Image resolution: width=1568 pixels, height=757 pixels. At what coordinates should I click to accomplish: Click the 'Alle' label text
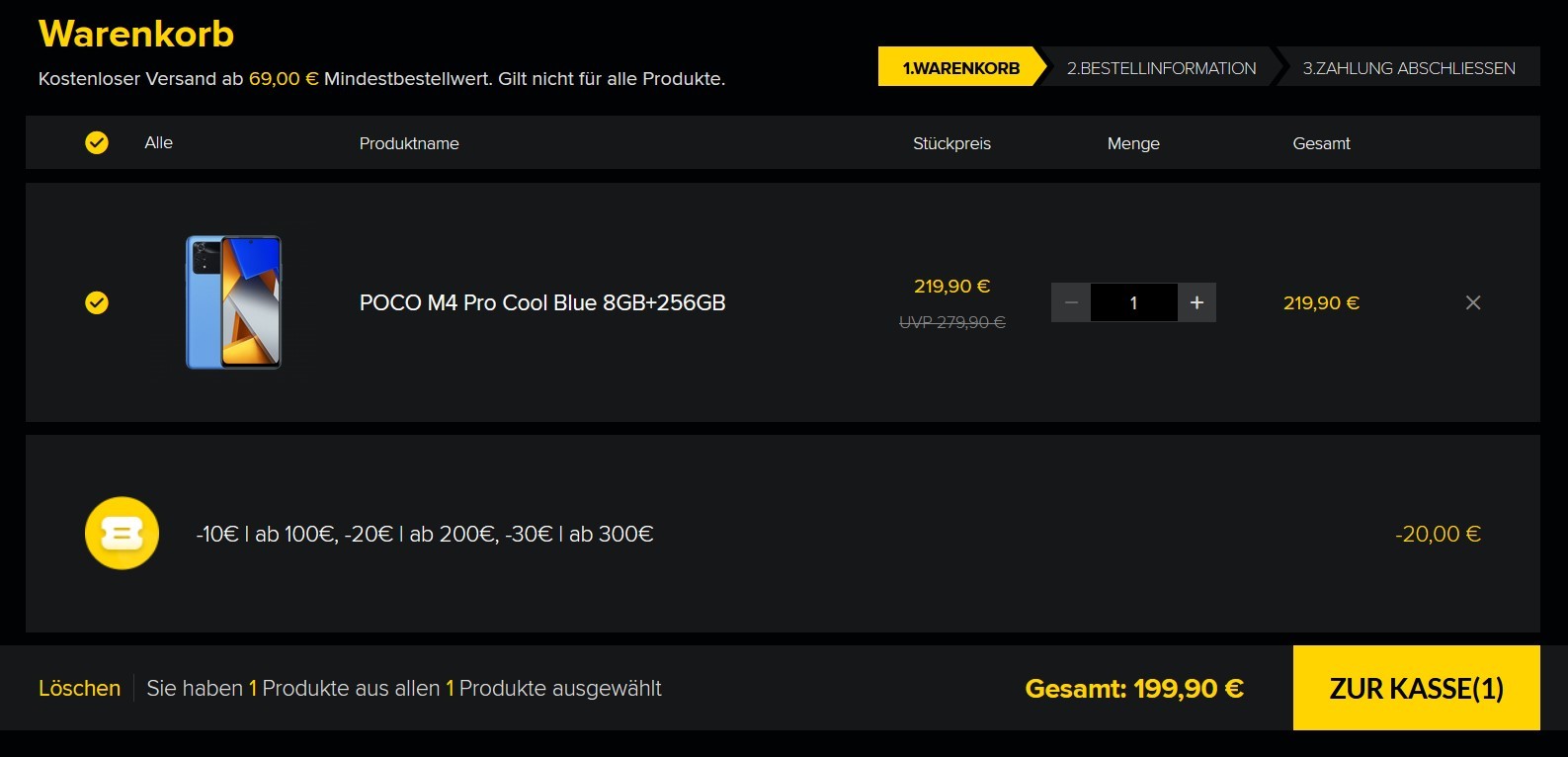point(158,142)
